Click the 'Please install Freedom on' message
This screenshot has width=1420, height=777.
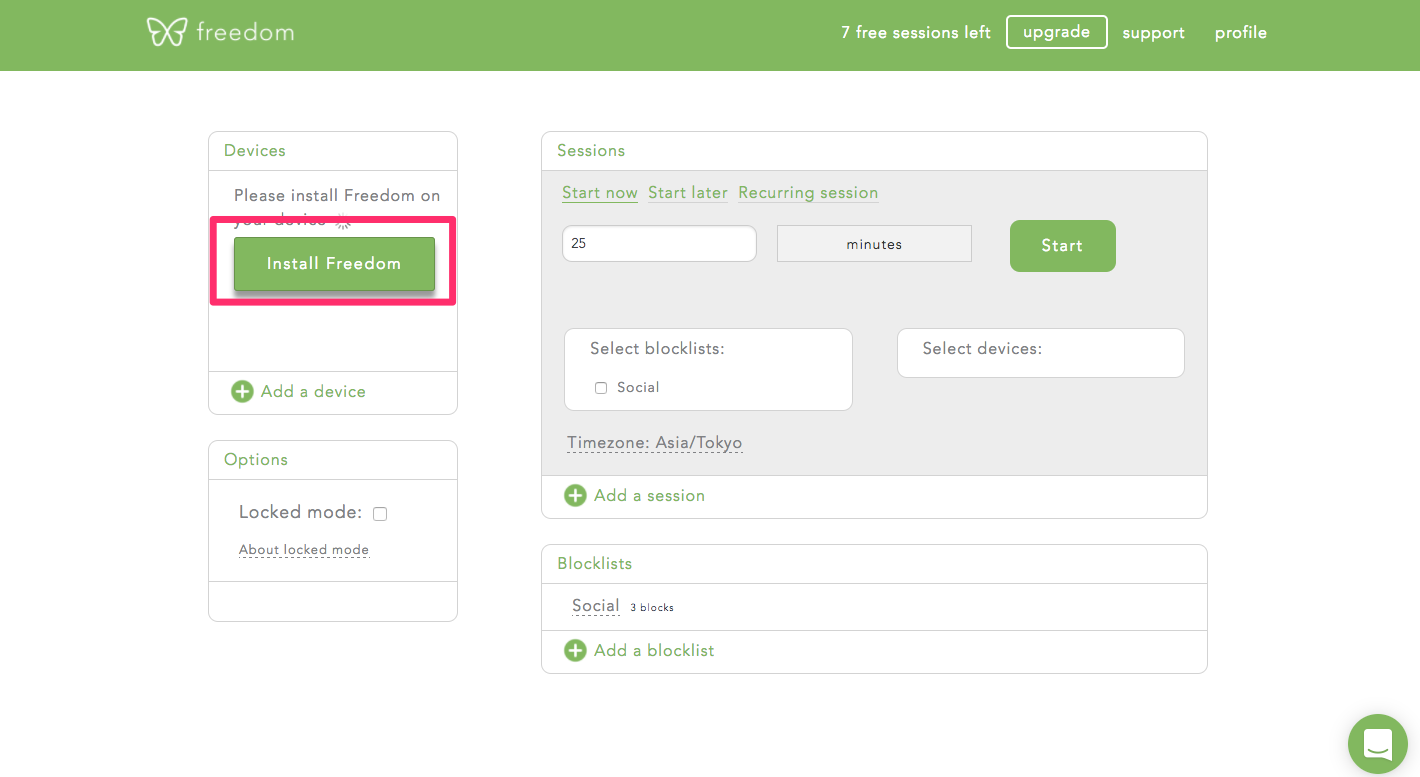tap(337, 195)
